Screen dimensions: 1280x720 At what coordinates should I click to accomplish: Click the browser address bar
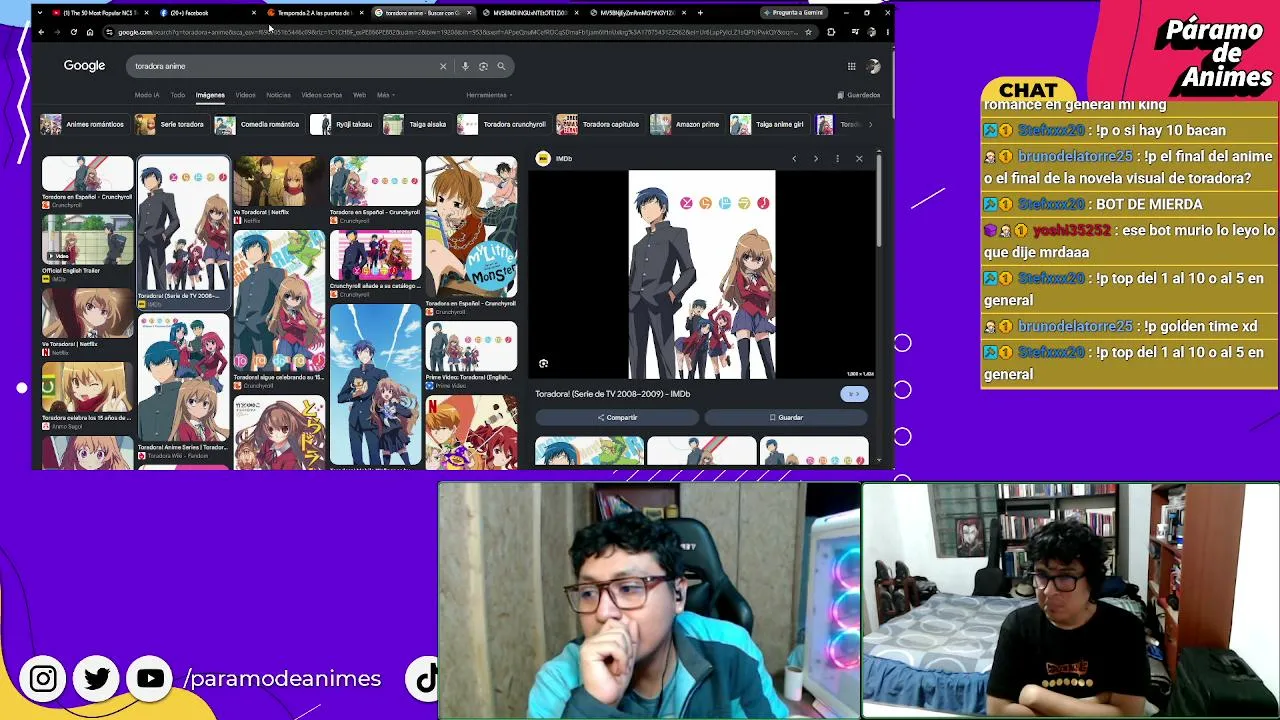pyautogui.click(x=458, y=32)
